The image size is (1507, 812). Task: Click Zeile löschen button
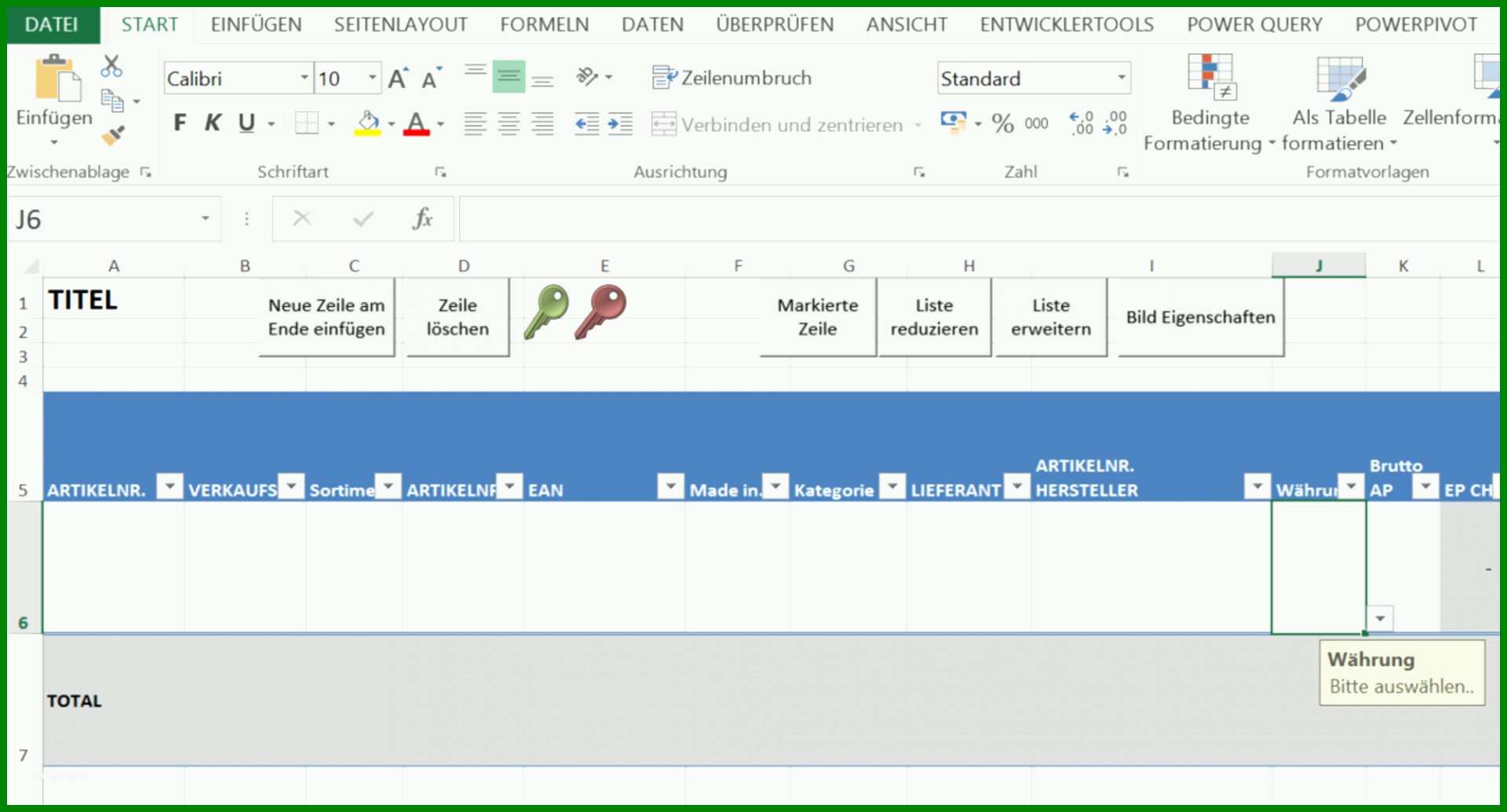458,317
